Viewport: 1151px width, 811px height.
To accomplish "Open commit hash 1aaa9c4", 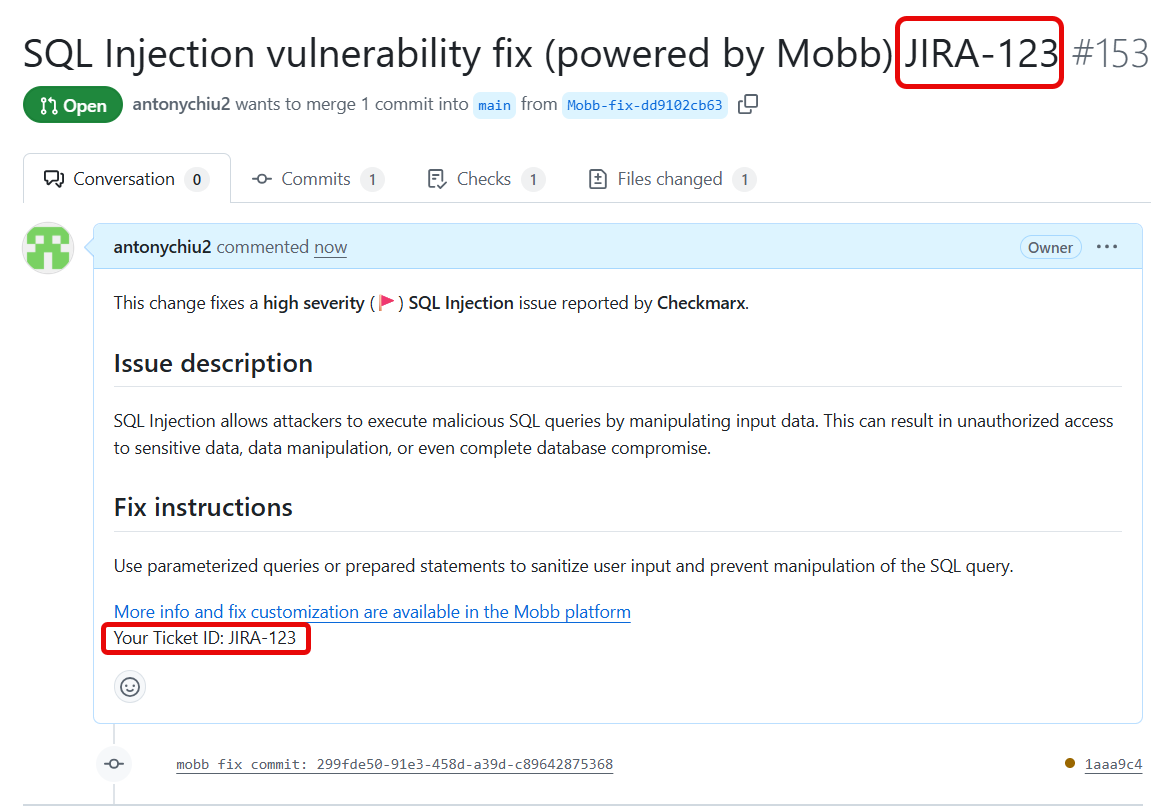I will (1112, 764).
